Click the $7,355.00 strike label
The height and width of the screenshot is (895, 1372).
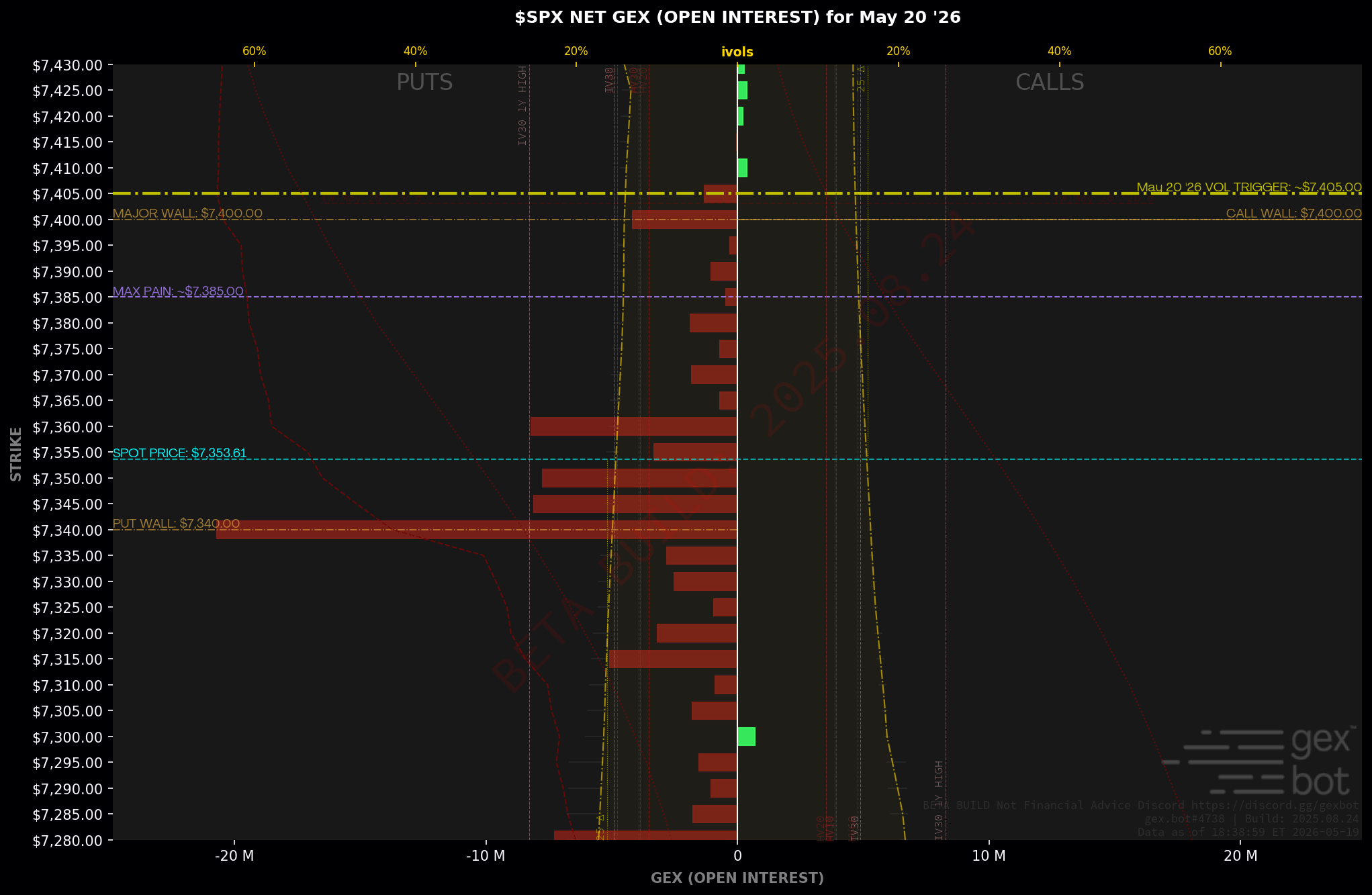[67, 453]
